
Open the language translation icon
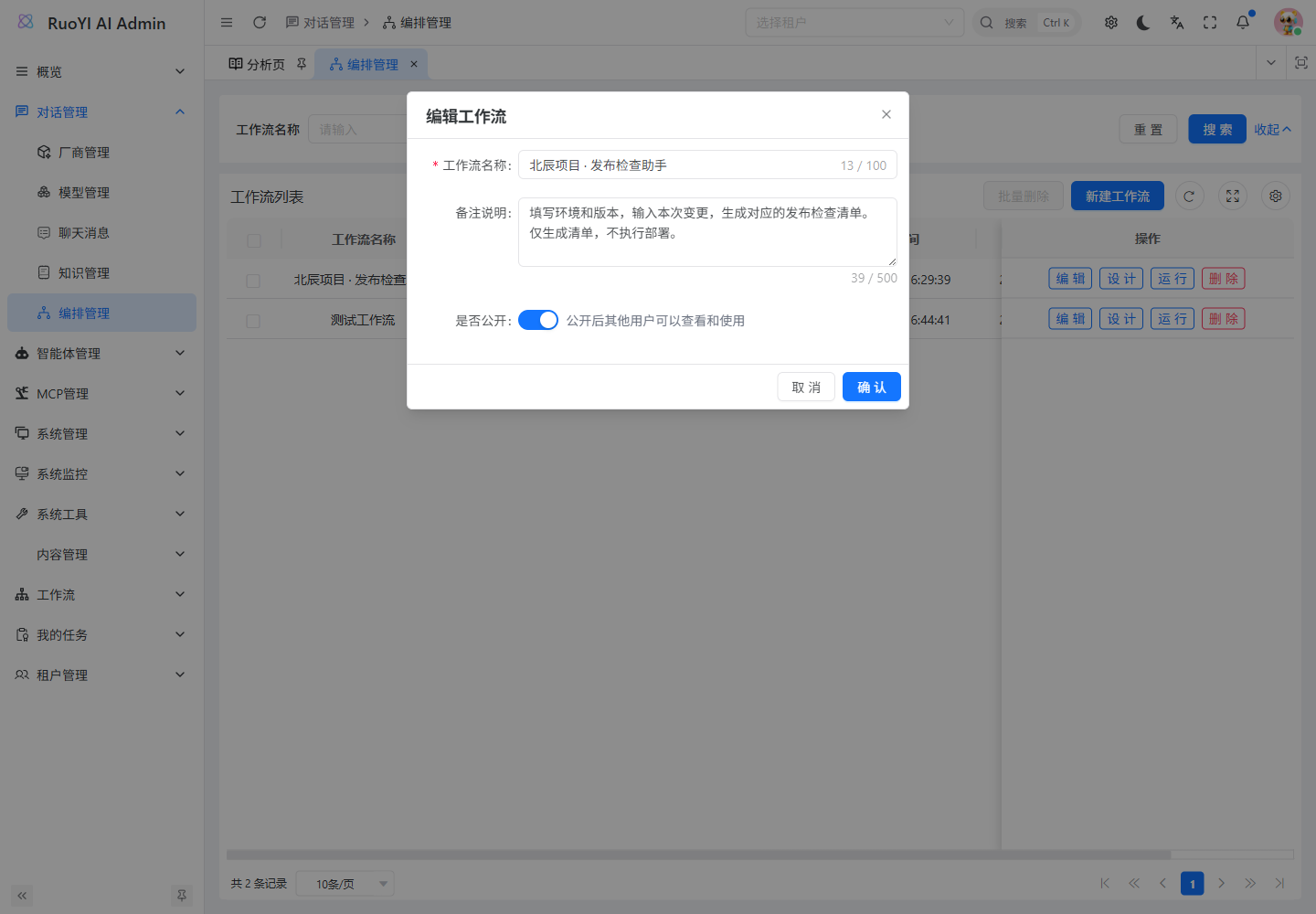pyautogui.click(x=1177, y=23)
